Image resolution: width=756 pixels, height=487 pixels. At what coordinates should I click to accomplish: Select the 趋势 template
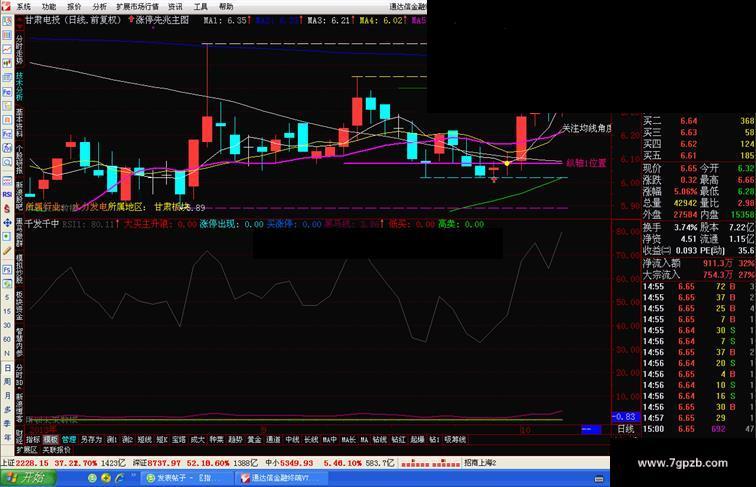[235, 440]
